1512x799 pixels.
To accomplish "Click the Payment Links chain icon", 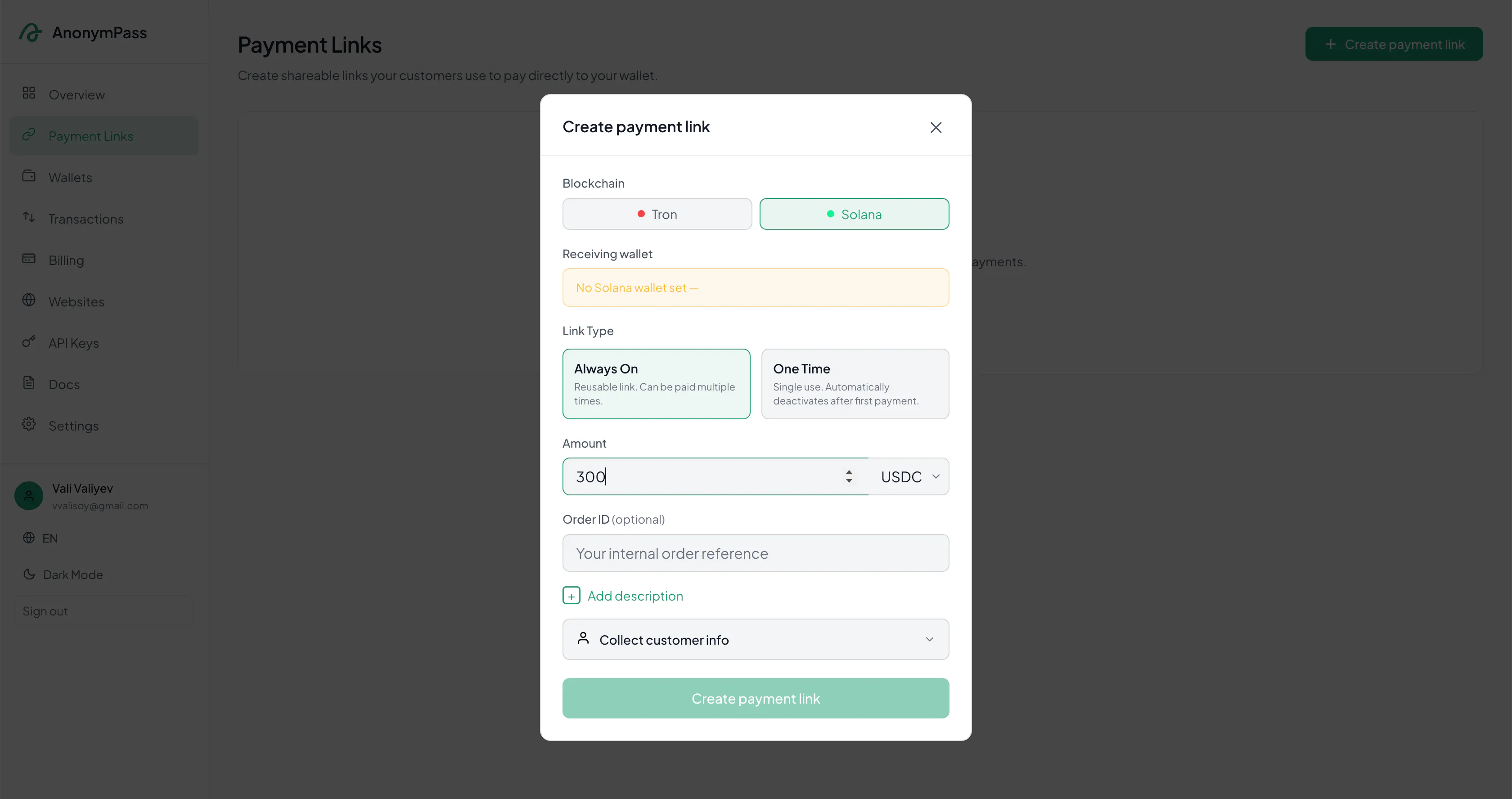I will (x=29, y=135).
